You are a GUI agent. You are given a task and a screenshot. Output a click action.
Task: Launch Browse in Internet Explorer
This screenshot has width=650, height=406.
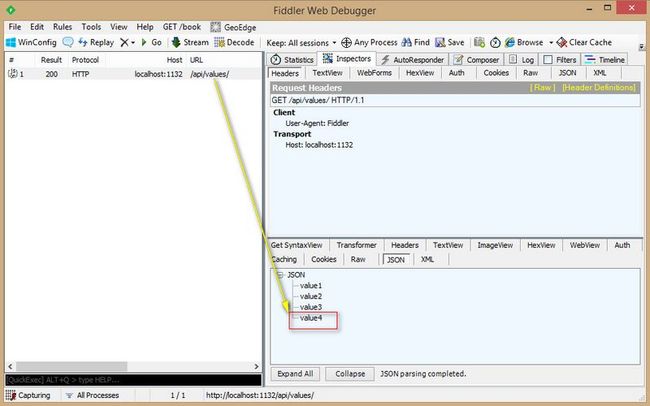(x=524, y=42)
